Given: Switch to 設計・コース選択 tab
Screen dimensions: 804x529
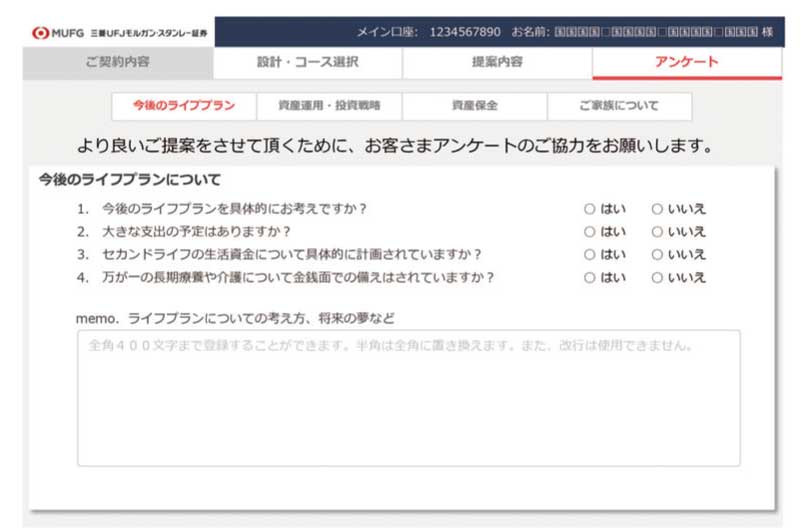Looking at the screenshot, I should point(307,62).
